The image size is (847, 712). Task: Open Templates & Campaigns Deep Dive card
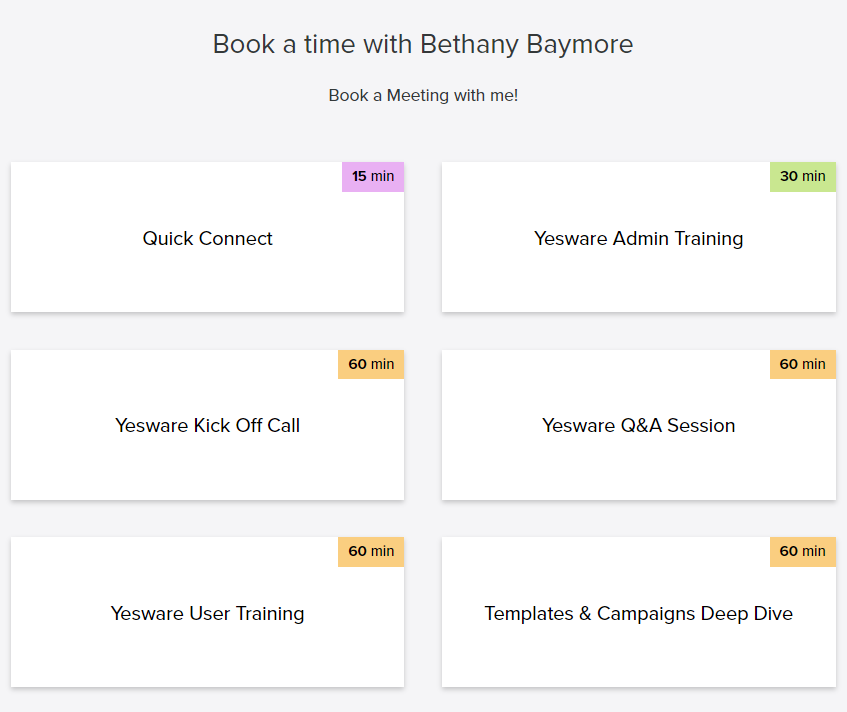pyautogui.click(x=638, y=645)
